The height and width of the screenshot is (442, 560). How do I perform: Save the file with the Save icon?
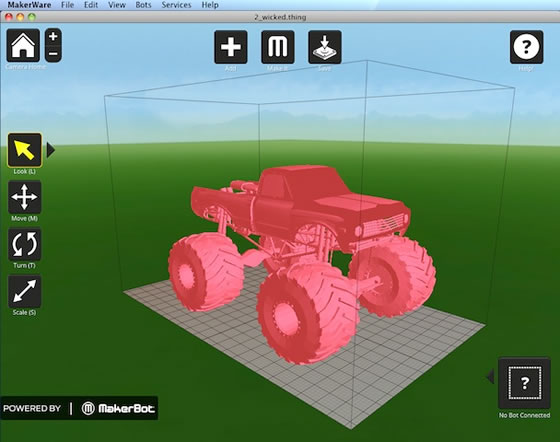(325, 47)
